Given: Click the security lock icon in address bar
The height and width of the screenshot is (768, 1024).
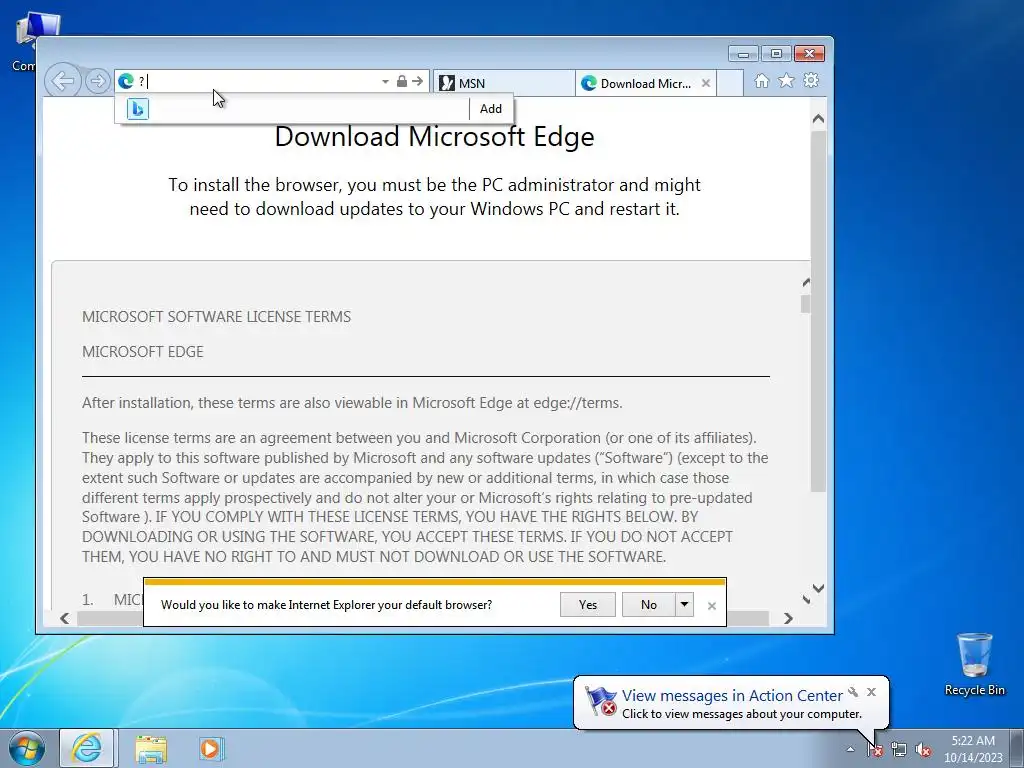Looking at the screenshot, I should [402, 81].
